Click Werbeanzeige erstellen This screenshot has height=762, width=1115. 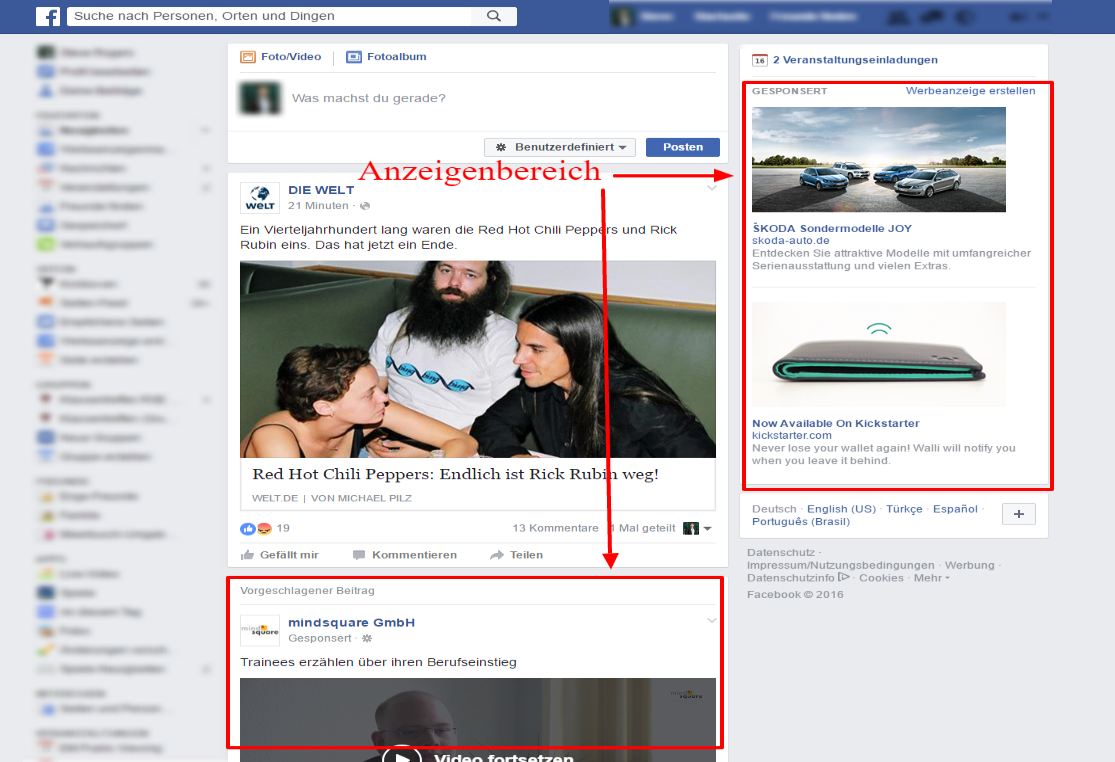[x=970, y=90]
